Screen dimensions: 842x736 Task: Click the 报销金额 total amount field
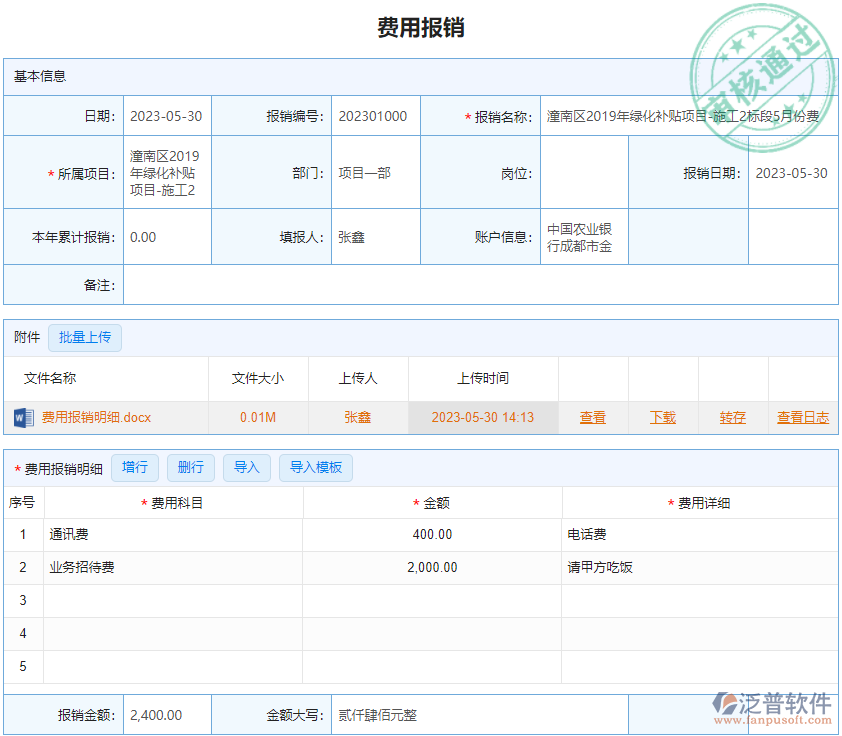pos(166,714)
